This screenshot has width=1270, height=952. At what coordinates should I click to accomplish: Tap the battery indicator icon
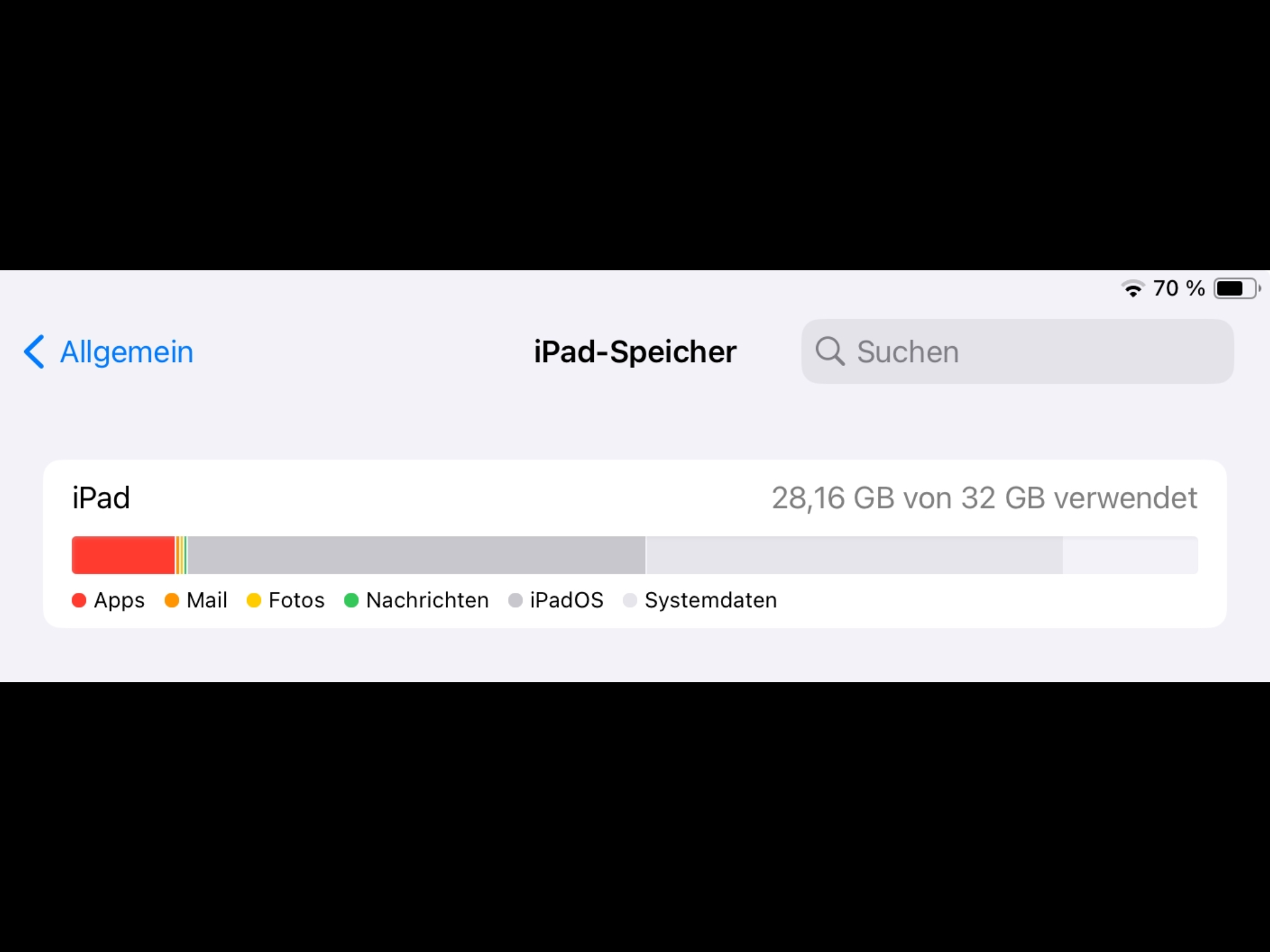pyautogui.click(x=1236, y=288)
